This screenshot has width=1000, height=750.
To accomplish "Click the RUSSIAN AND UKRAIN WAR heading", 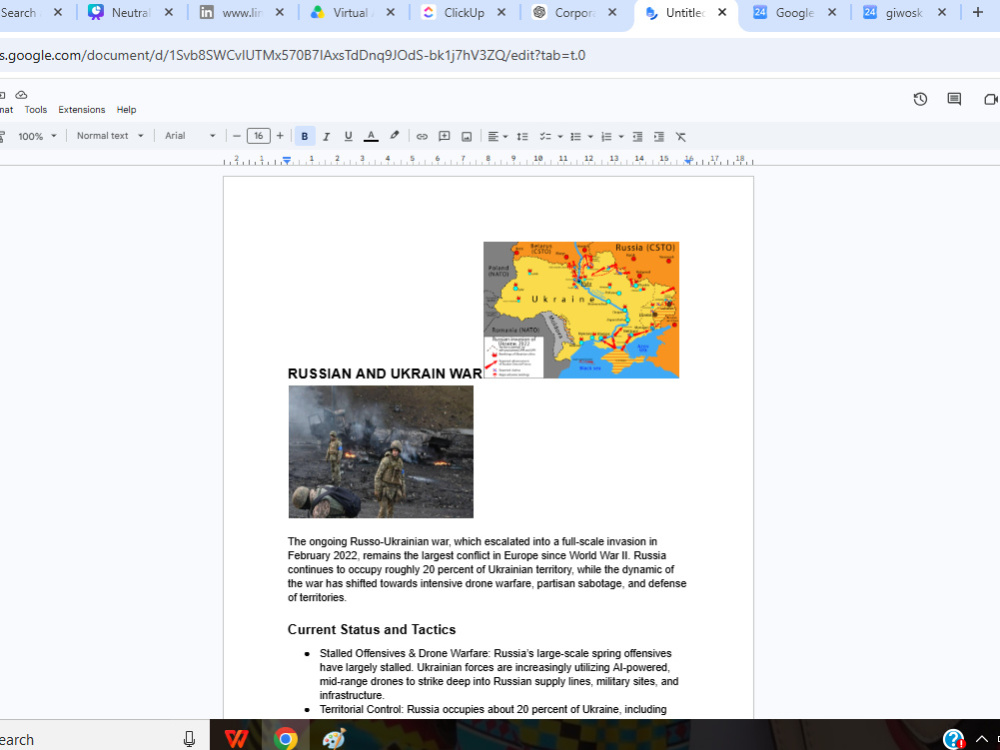I will (x=385, y=374).
